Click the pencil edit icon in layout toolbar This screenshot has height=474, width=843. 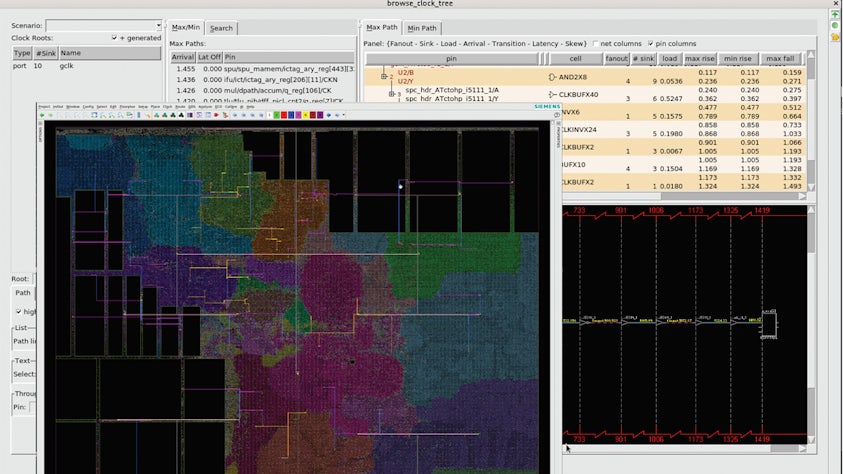pyautogui.click(x=148, y=115)
